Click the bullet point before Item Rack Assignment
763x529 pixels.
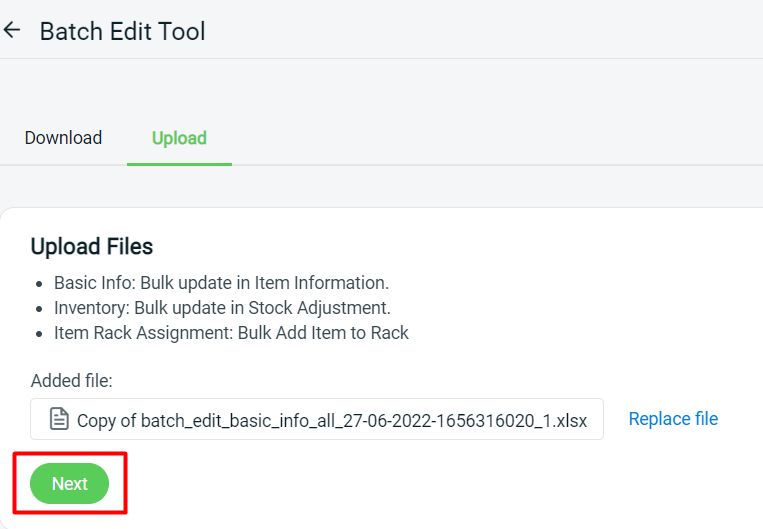pyautogui.click(x=37, y=333)
